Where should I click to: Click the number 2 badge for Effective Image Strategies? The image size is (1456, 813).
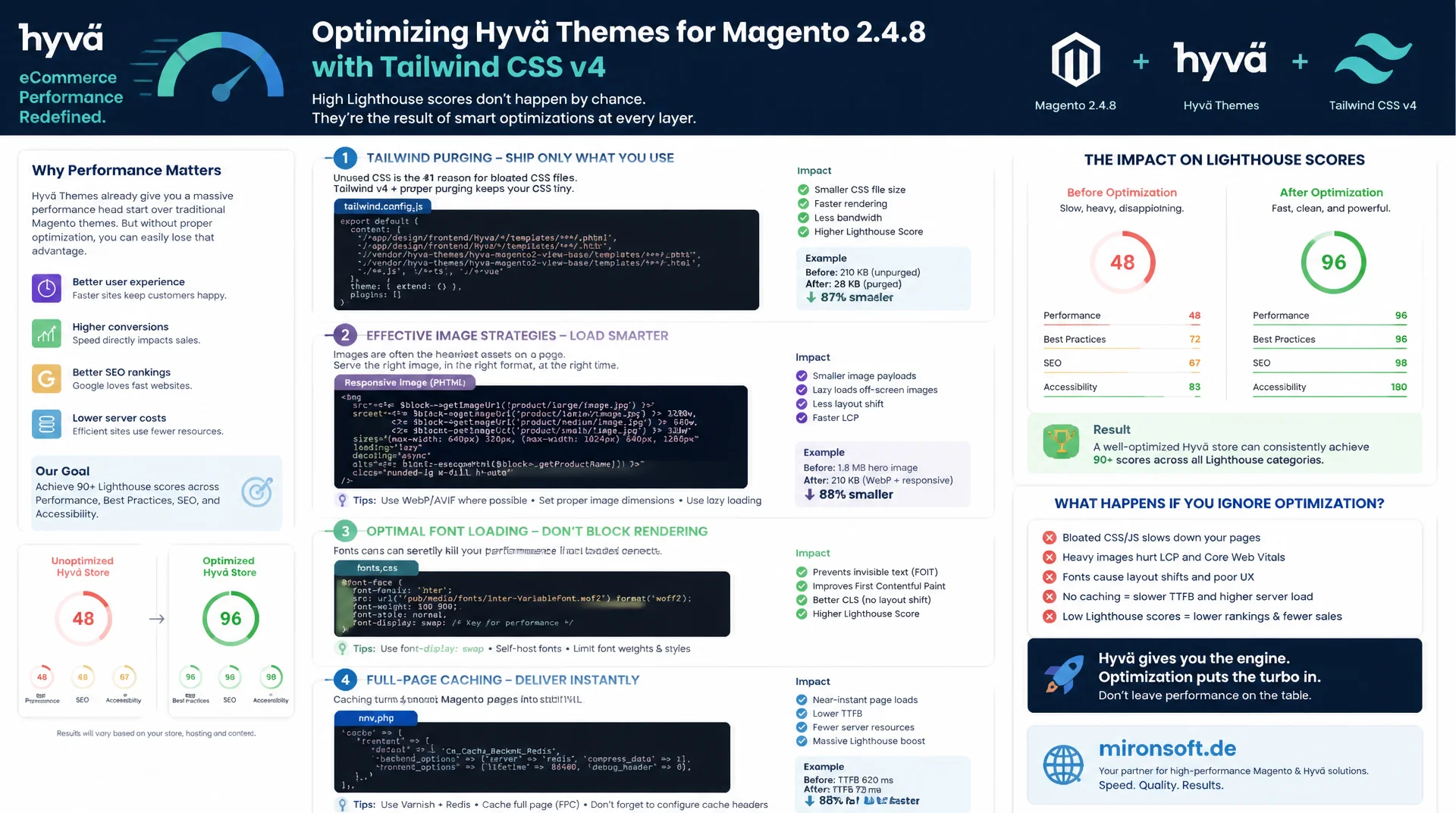coord(345,335)
